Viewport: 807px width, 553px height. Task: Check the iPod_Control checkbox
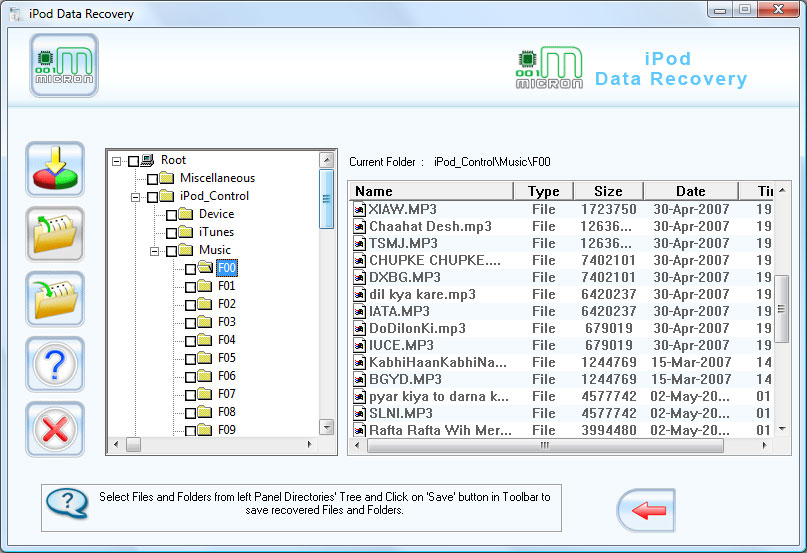(x=152, y=197)
